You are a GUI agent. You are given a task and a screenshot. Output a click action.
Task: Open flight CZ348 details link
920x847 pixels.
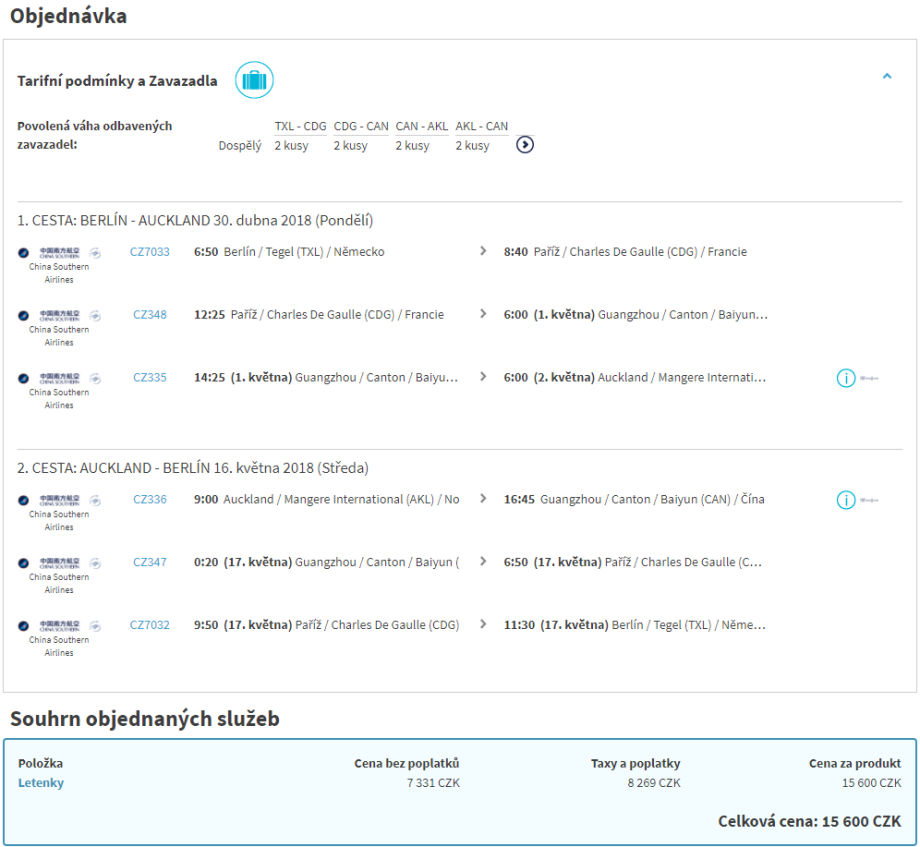(150, 315)
